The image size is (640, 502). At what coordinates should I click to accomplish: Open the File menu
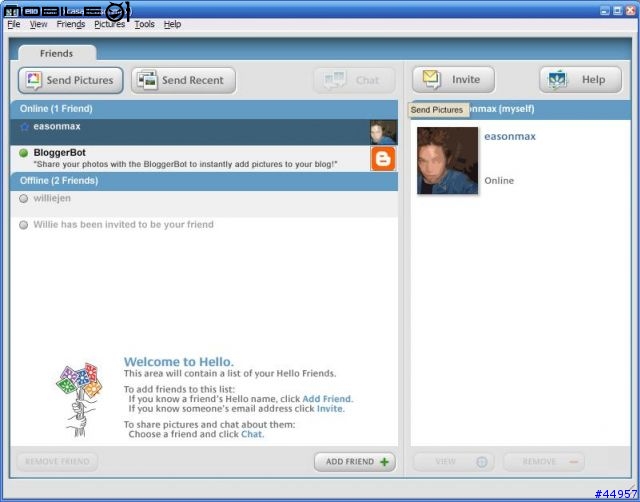13,24
